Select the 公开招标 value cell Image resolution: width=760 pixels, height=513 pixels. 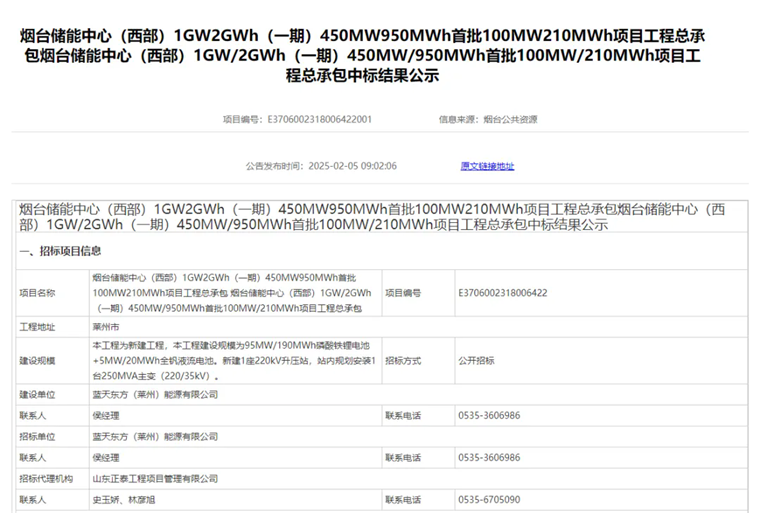tap(476, 360)
